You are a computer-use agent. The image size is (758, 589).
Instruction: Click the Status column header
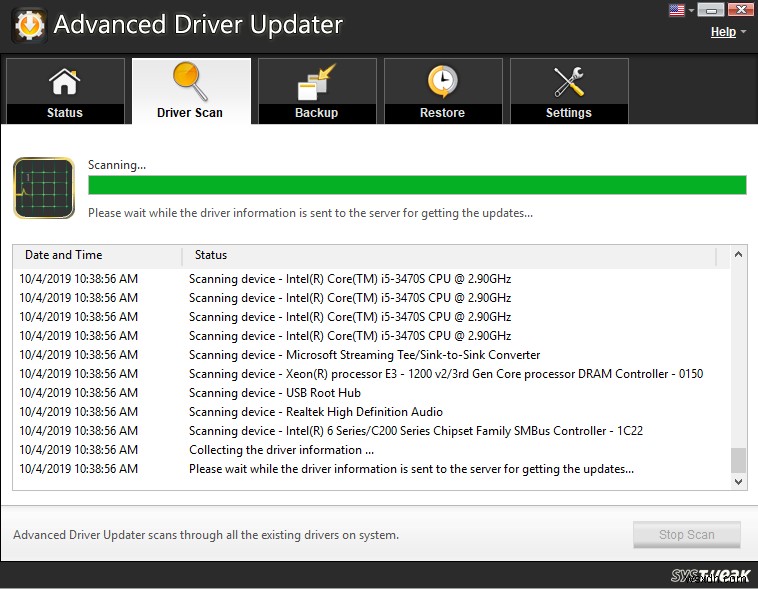[450, 255]
